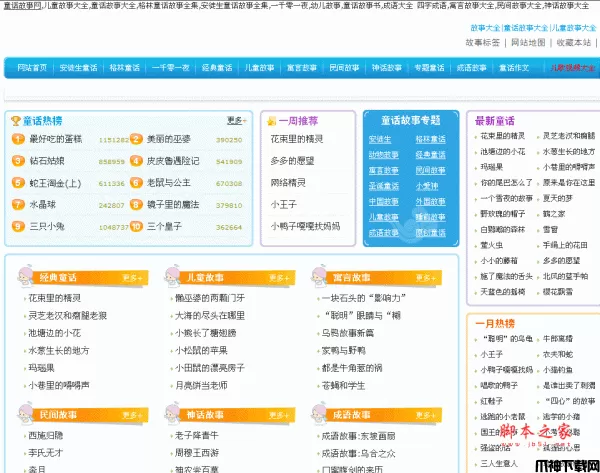Click rank 1 badge next to 最好吃的蛋糕
This screenshot has width=600, height=473.
point(18,139)
